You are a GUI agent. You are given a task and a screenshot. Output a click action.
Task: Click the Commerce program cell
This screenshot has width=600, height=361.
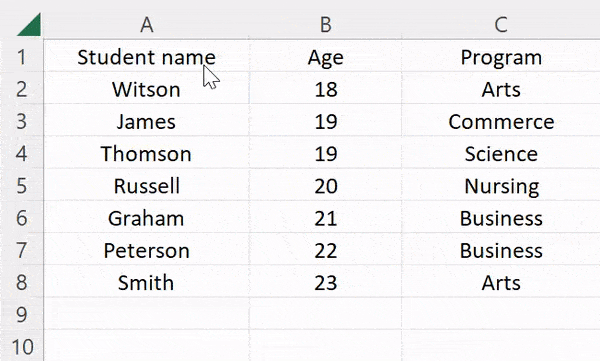[x=501, y=121]
